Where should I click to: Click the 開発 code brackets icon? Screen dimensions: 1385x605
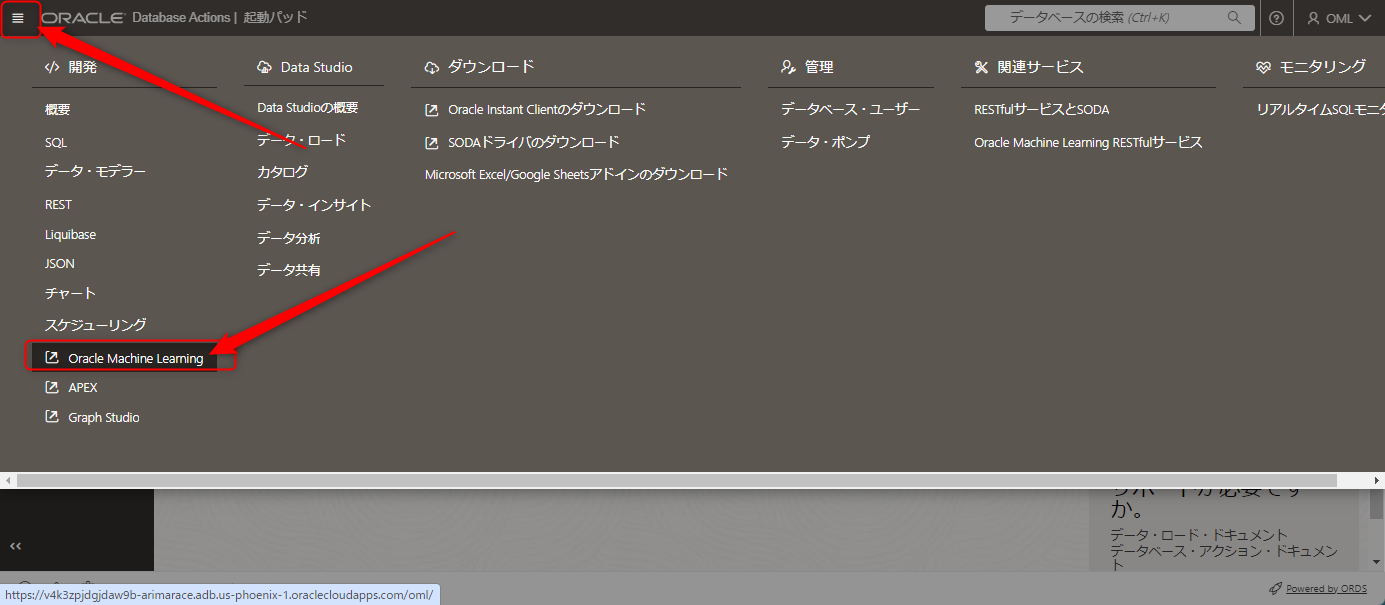(x=52, y=67)
